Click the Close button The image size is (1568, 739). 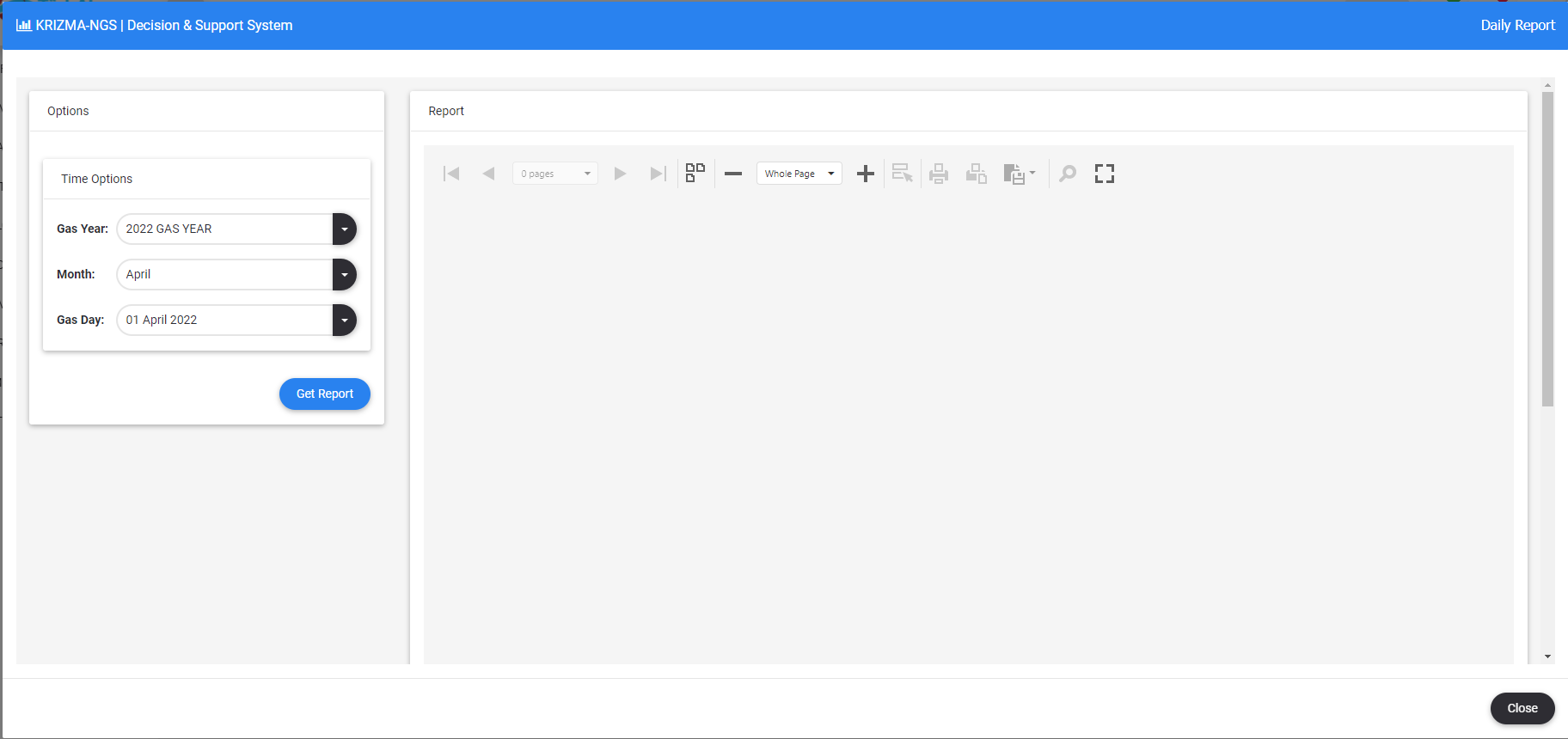pos(1522,708)
